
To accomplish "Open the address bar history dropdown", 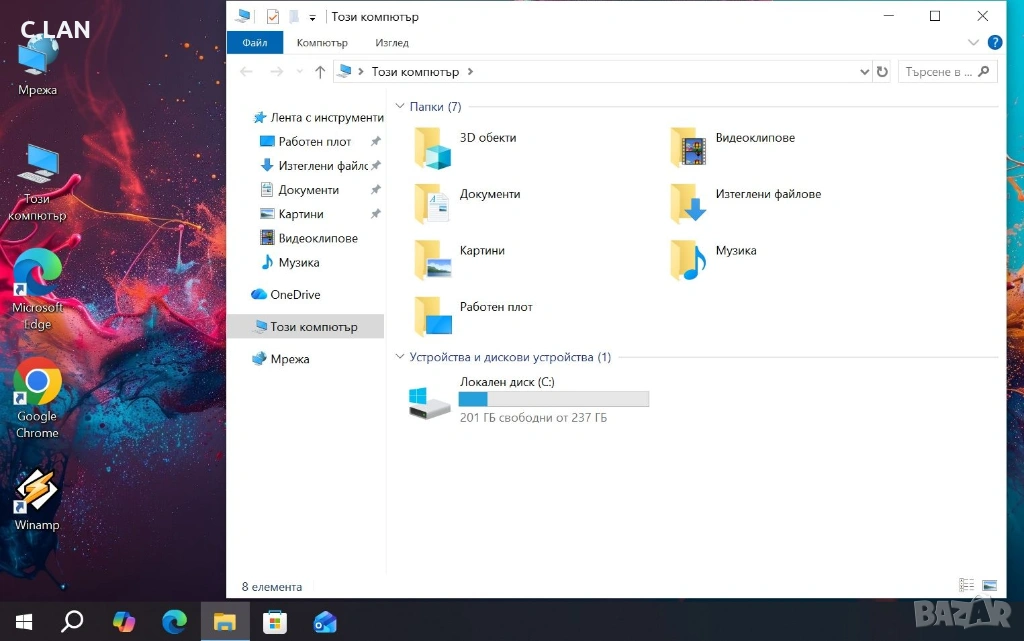I will (865, 72).
